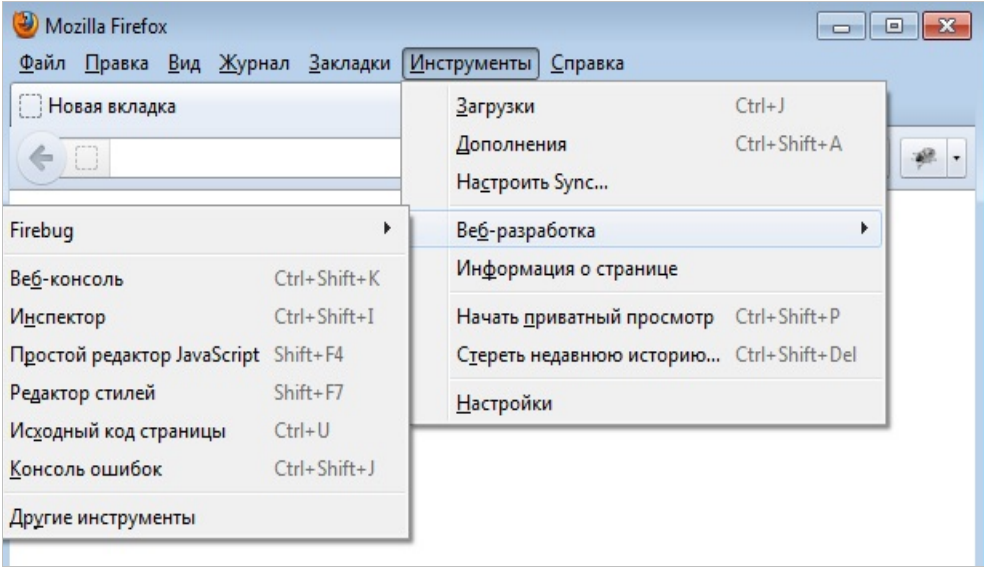
Task: Expand the Firebug submenu arrow
Action: (x=386, y=230)
